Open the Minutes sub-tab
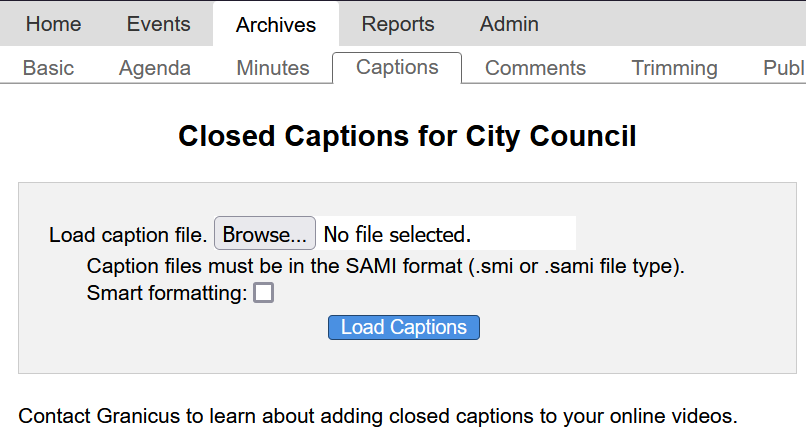The image size is (806, 442). pyautogui.click(x=273, y=68)
